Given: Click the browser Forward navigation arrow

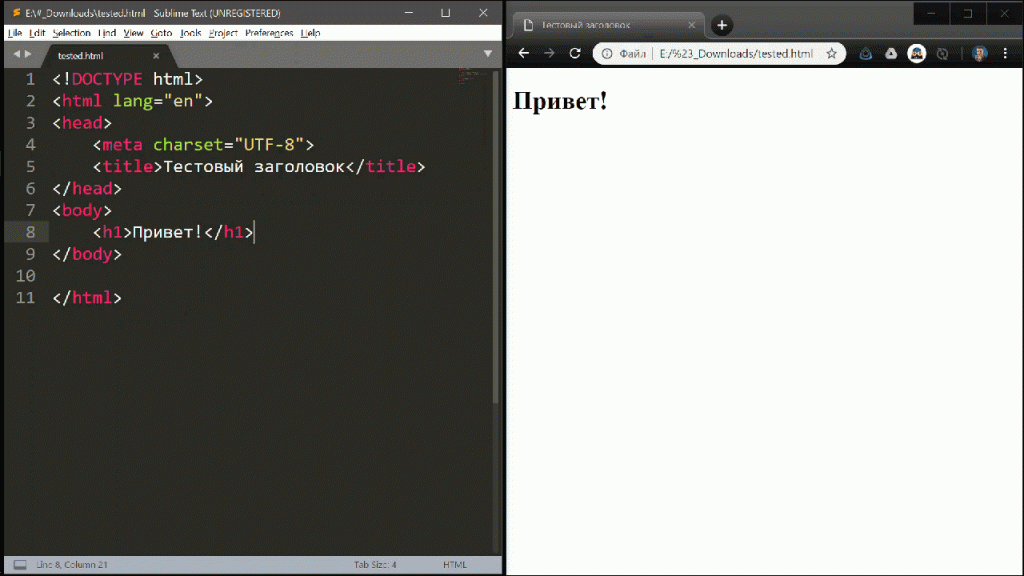Looking at the screenshot, I should point(547,53).
